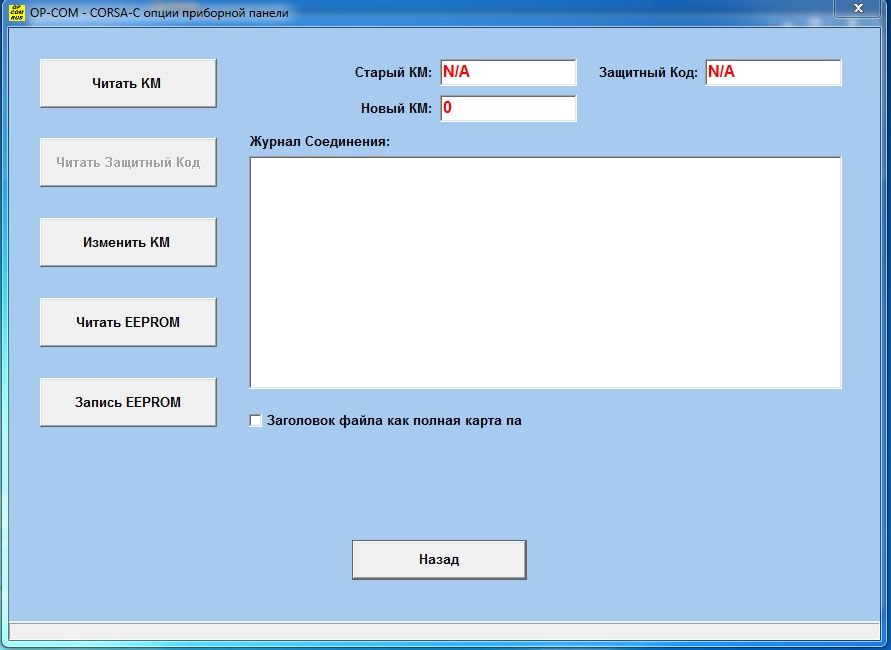891x650 pixels.
Task: Click the Читать КМ button
Action: pos(128,83)
